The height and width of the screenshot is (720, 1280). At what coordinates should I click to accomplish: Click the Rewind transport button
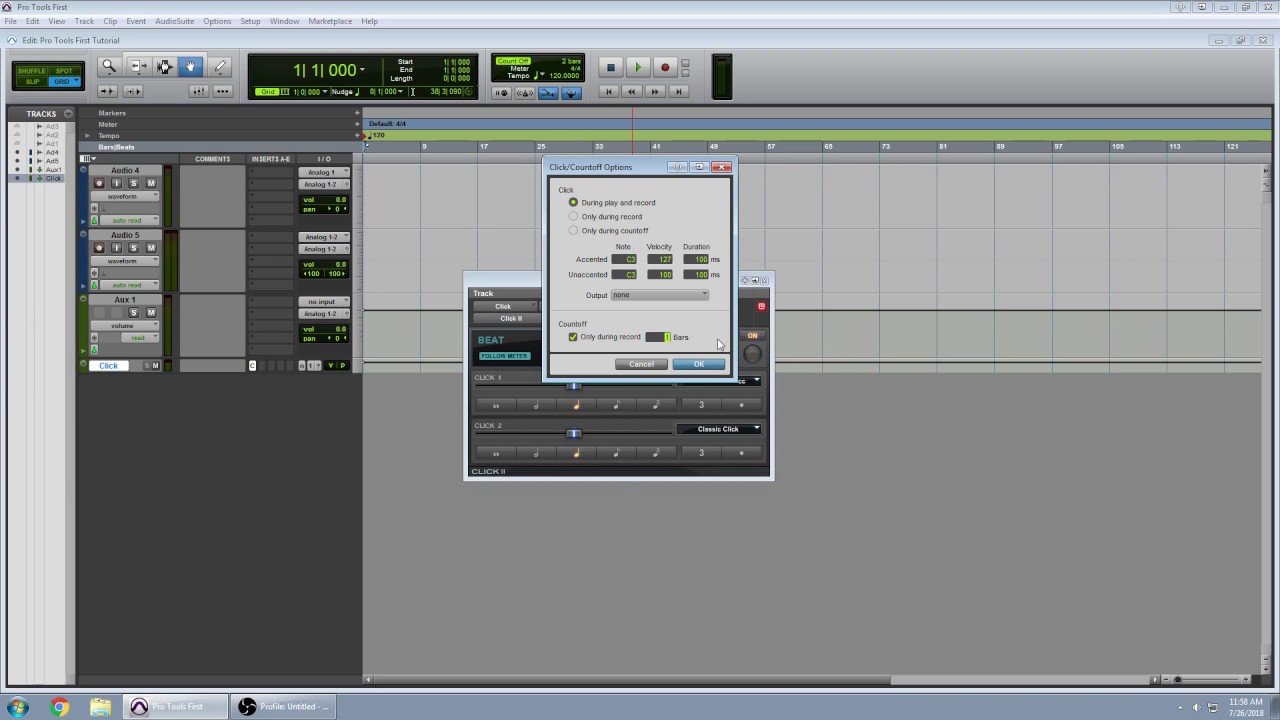click(x=631, y=91)
